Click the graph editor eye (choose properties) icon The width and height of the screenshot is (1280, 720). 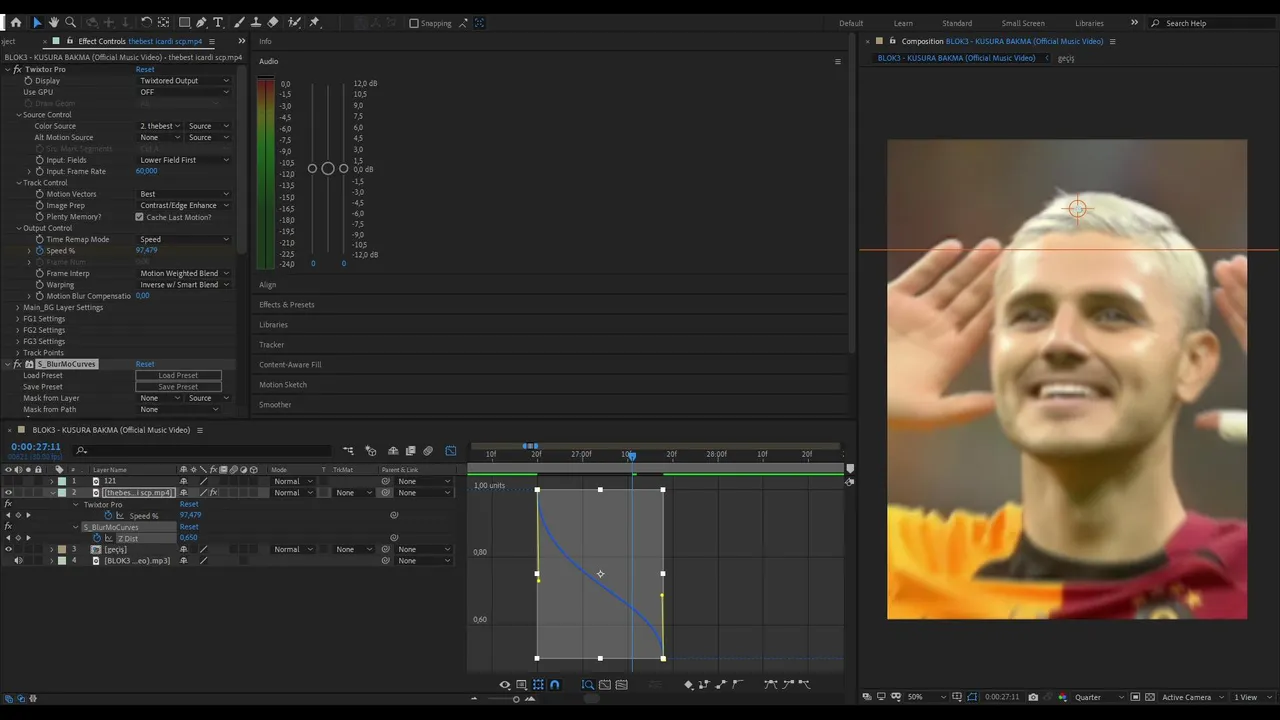click(x=505, y=685)
